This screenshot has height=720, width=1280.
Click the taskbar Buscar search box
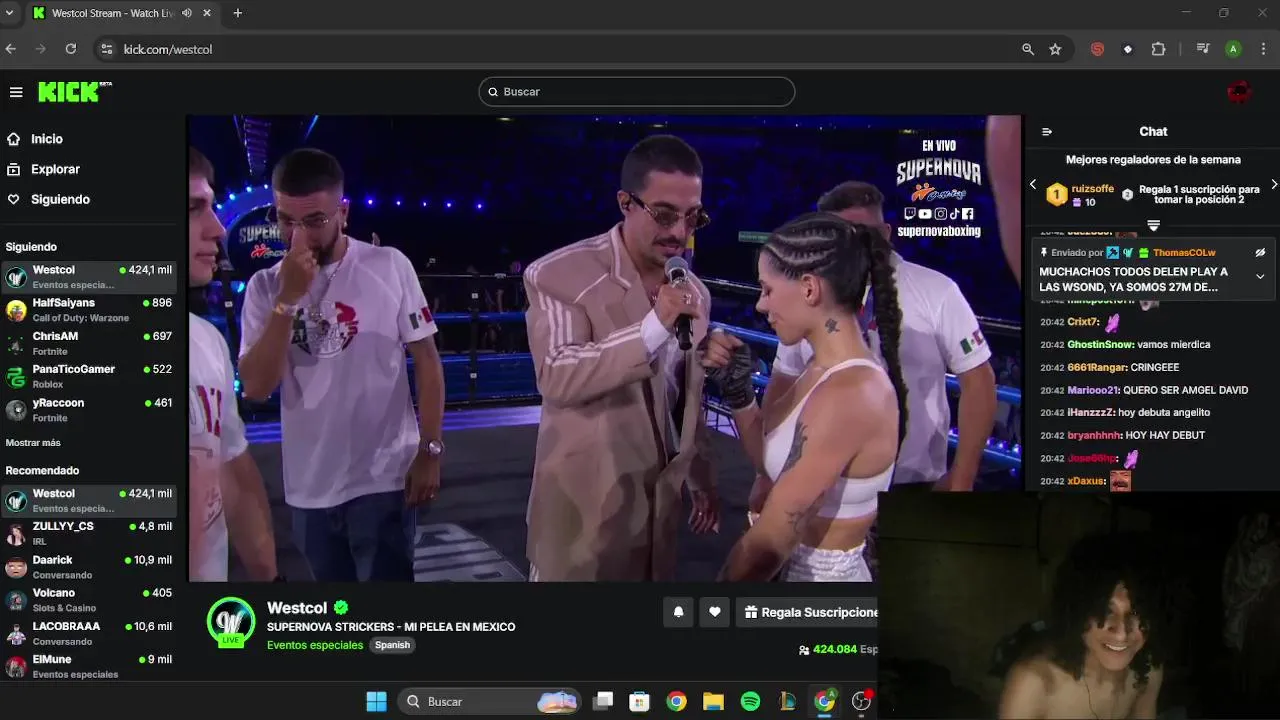pyautogui.click(x=490, y=702)
